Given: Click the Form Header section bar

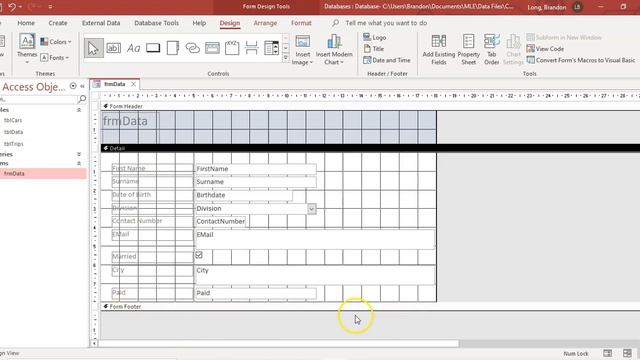Looking at the screenshot, I should tap(370, 107).
